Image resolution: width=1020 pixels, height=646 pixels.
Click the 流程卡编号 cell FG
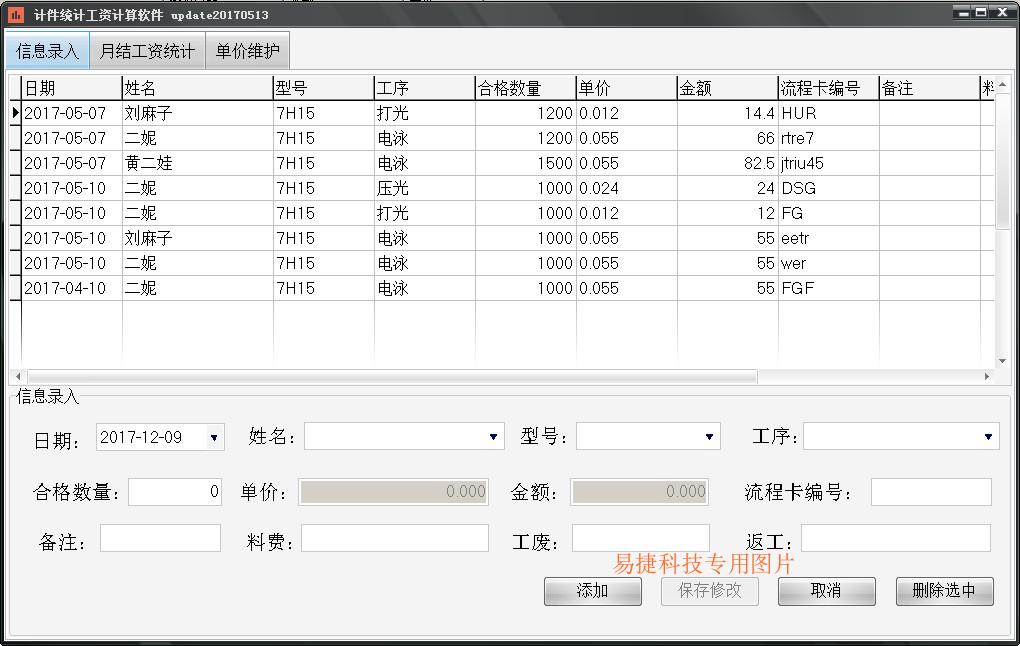click(829, 213)
